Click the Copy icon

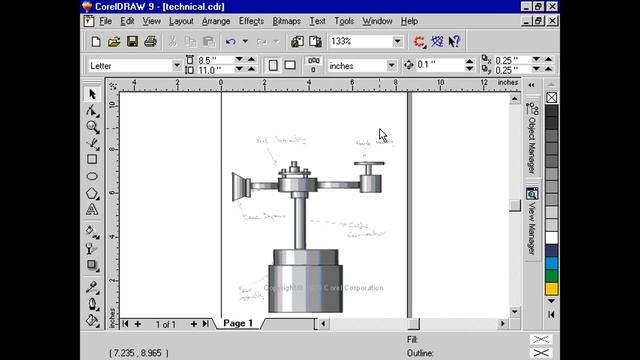click(x=190, y=42)
